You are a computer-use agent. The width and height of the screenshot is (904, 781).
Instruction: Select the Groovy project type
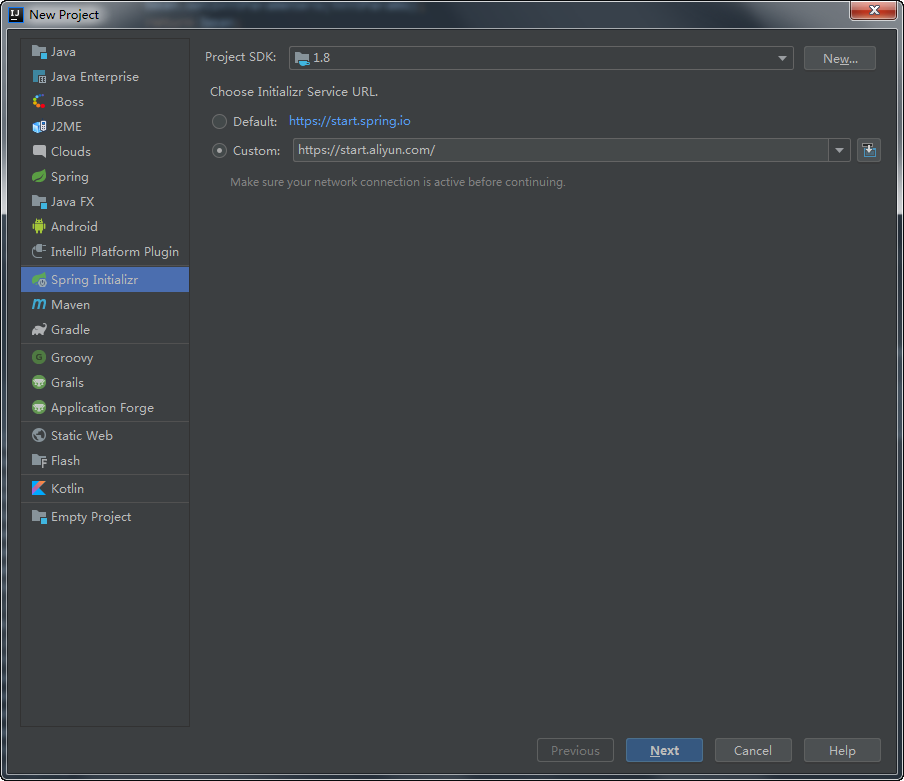click(69, 357)
